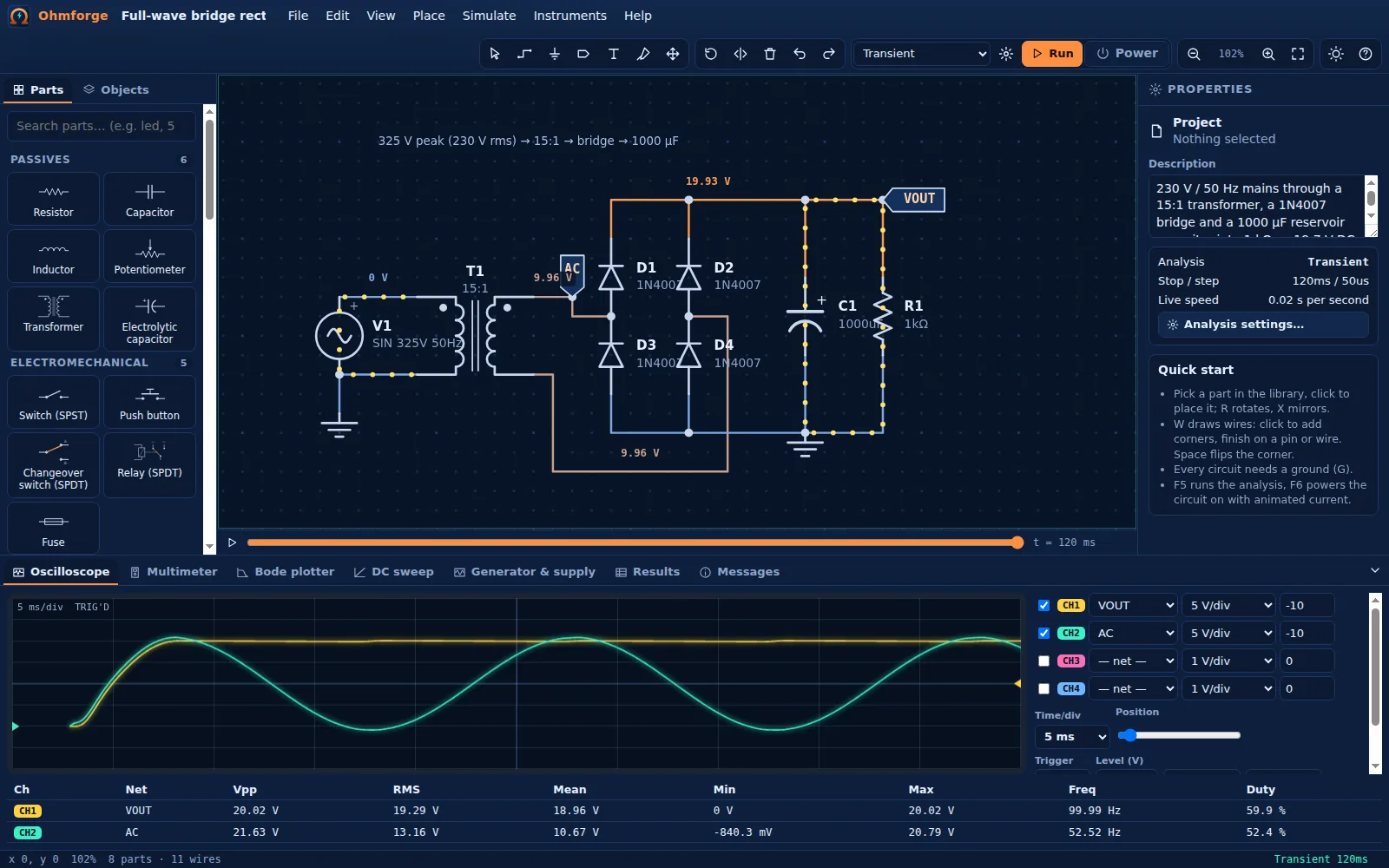
Task: Click the orange Run button
Action: pyautogui.click(x=1052, y=54)
